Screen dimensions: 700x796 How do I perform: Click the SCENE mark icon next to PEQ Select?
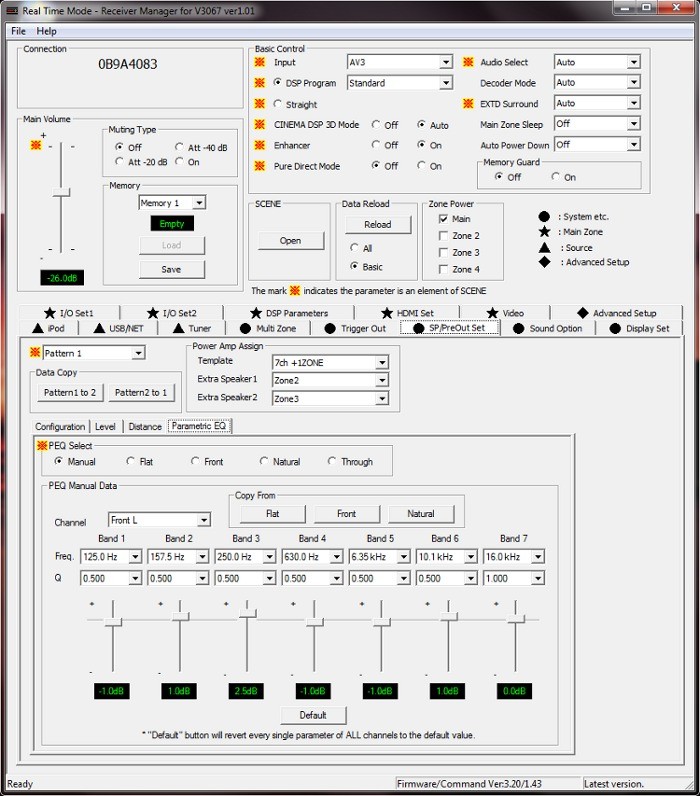(42, 446)
